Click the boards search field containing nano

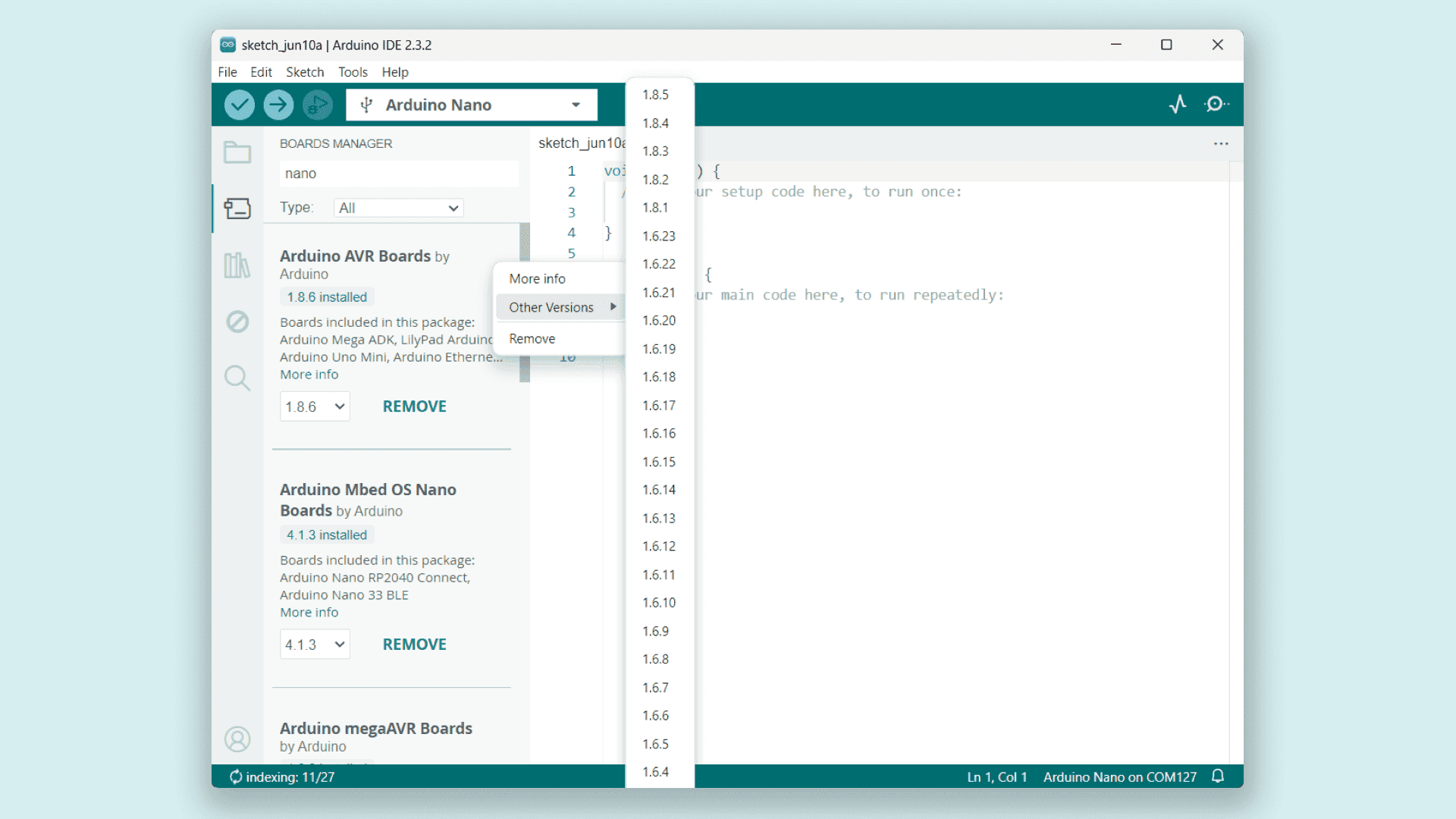pos(399,174)
